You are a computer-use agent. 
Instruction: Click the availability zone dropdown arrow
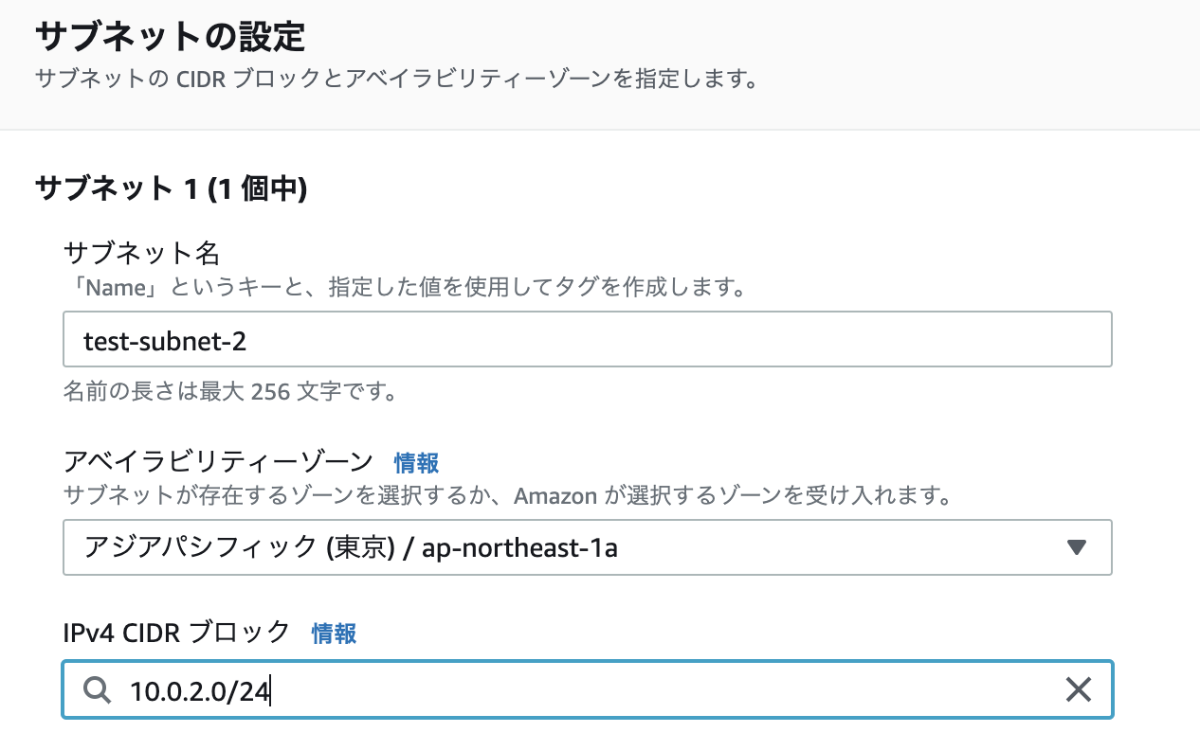1076,547
